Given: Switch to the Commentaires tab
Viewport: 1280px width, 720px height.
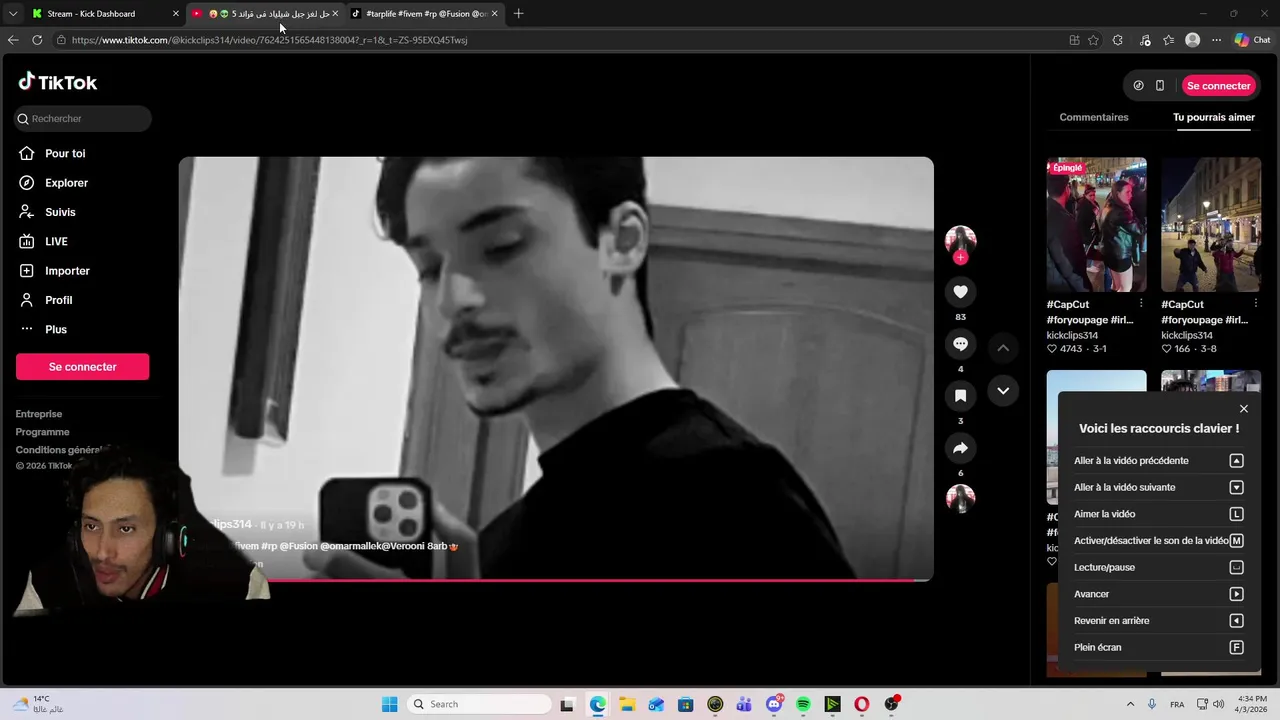Looking at the screenshot, I should click(1094, 117).
